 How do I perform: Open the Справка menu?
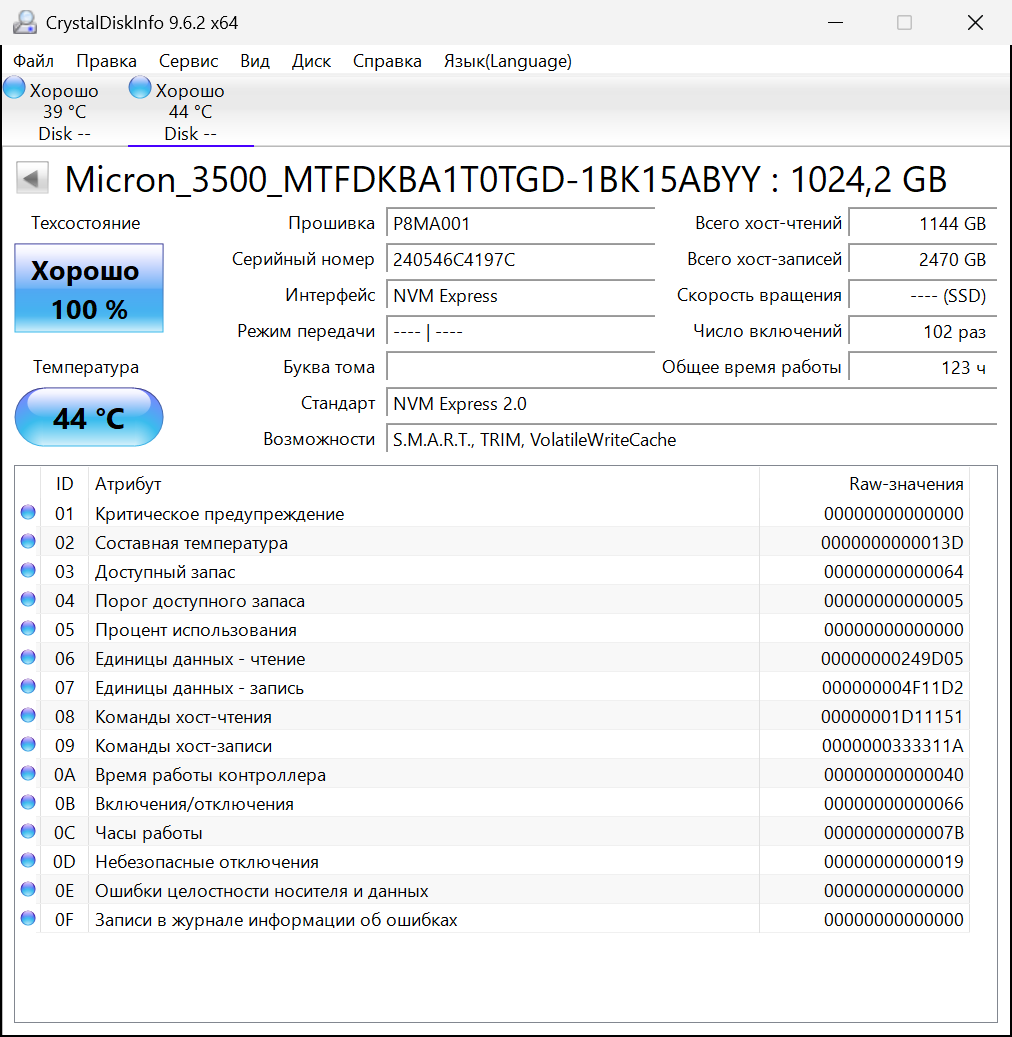click(x=387, y=62)
